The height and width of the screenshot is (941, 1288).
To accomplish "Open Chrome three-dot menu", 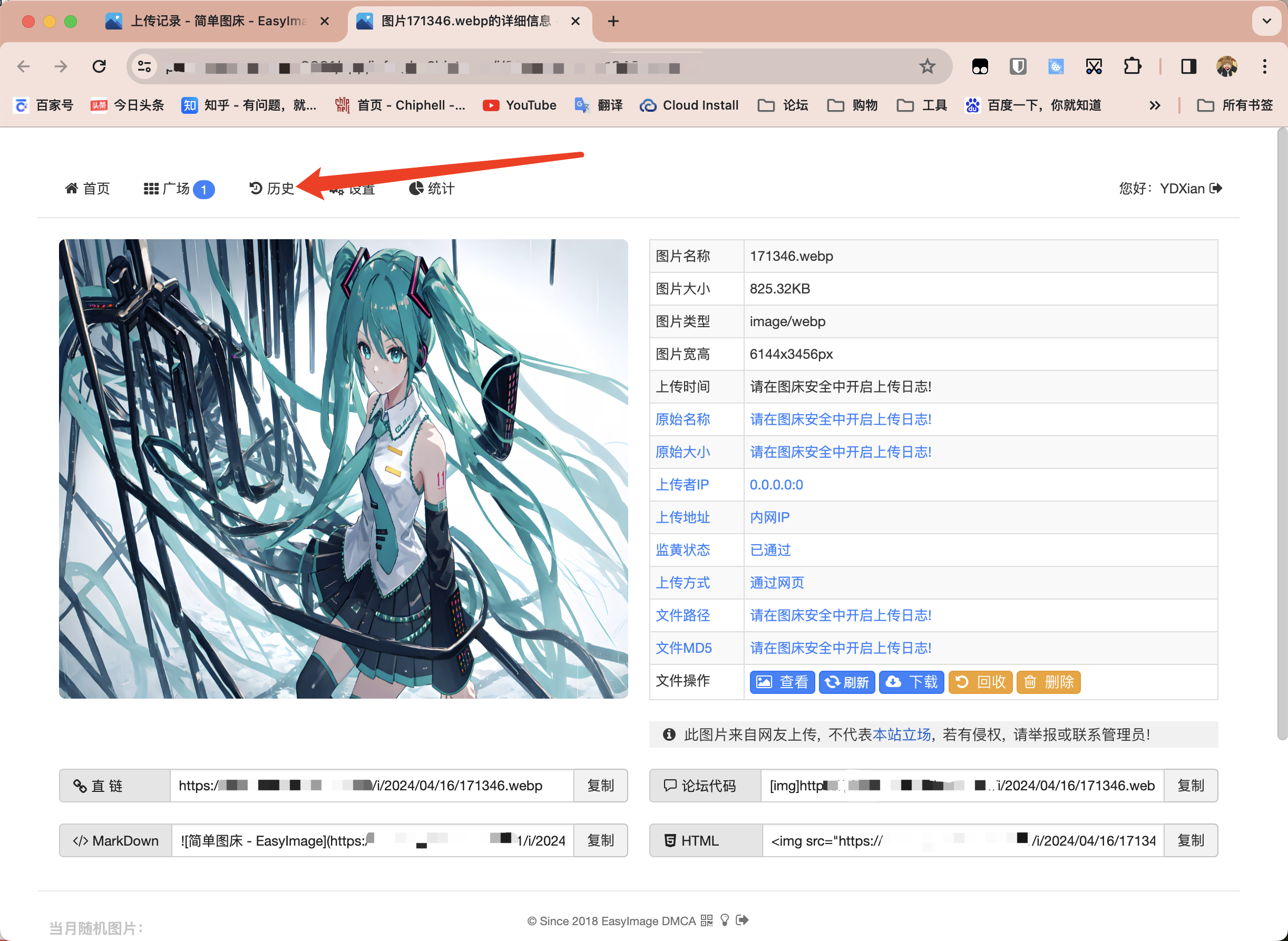I will [1265, 66].
